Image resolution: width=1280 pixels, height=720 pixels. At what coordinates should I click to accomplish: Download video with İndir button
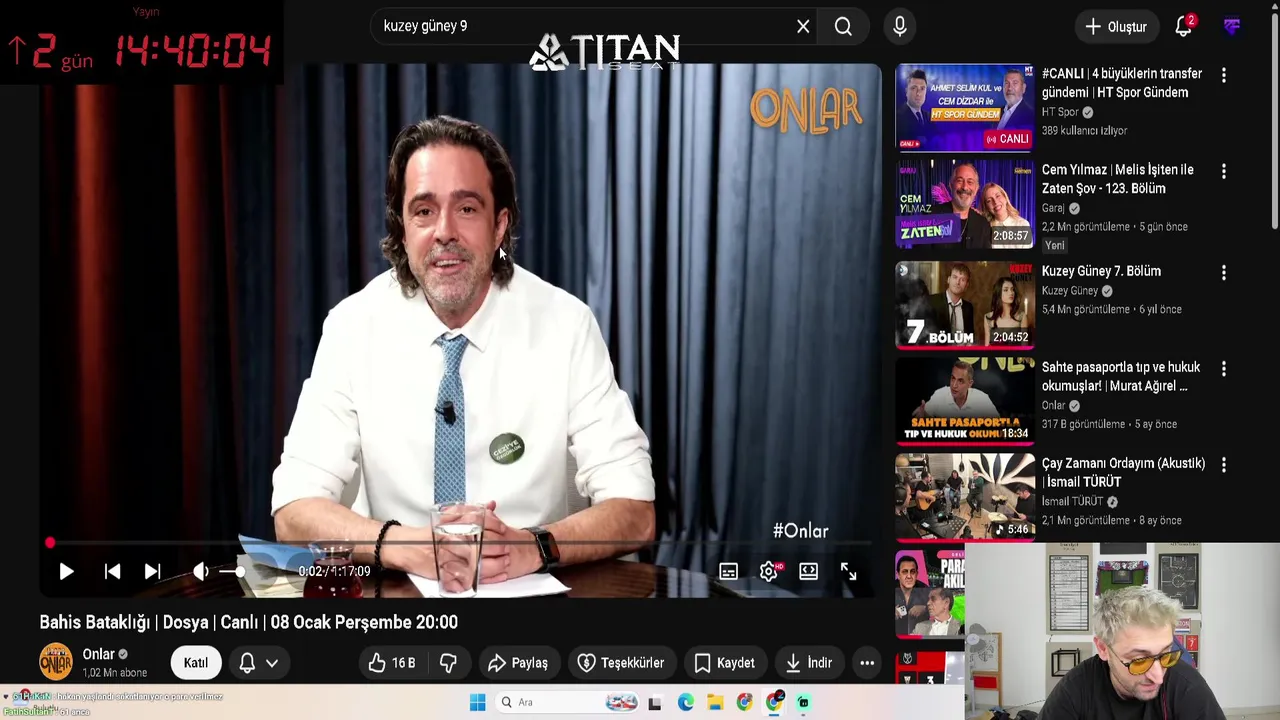pyautogui.click(x=809, y=663)
